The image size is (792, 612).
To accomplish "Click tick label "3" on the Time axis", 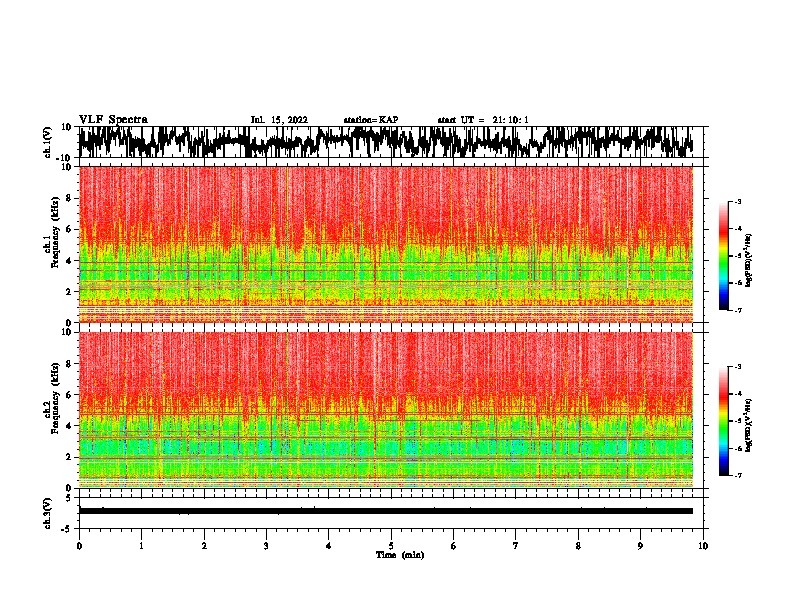I will pos(266,546).
